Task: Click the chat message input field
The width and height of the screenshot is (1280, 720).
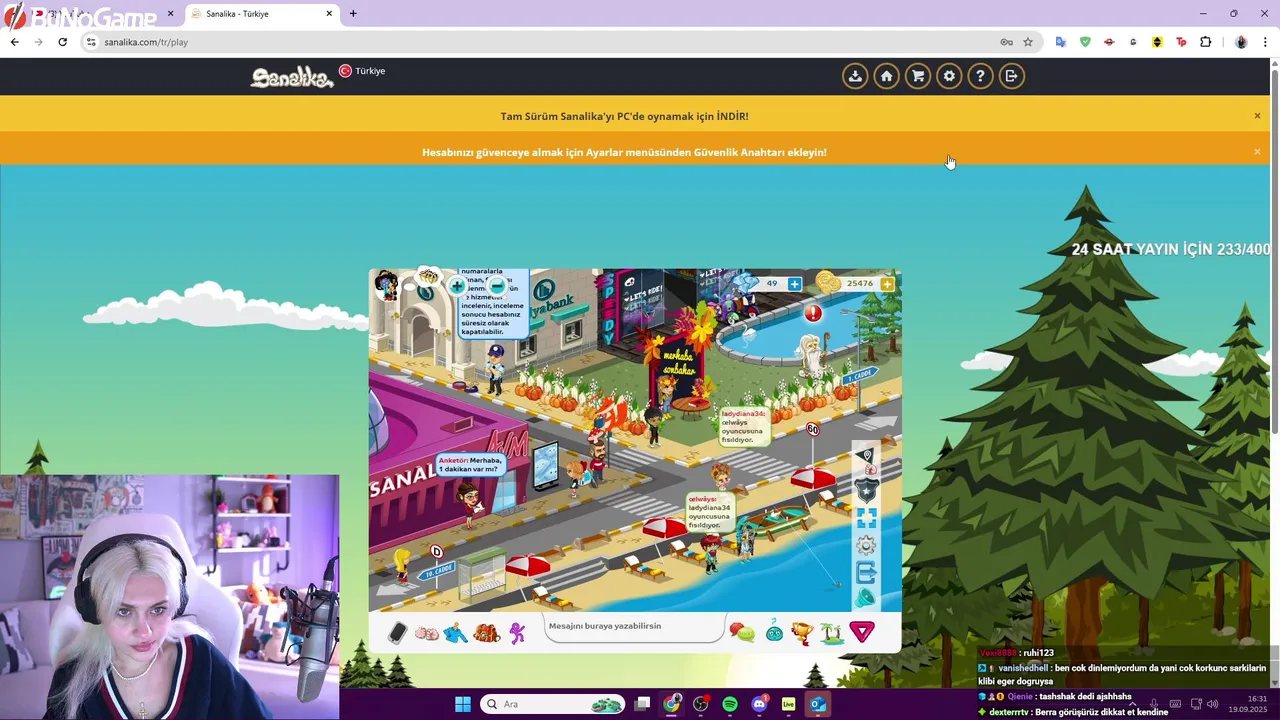Action: coord(635,627)
